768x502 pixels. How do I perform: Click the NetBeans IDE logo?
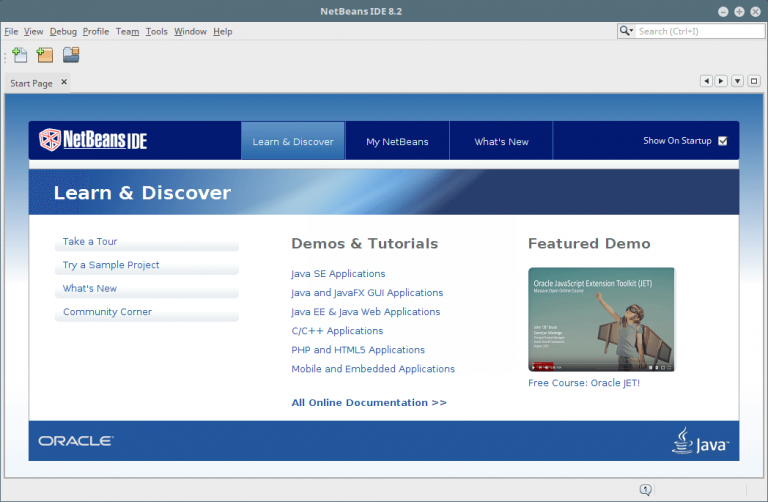point(93,140)
